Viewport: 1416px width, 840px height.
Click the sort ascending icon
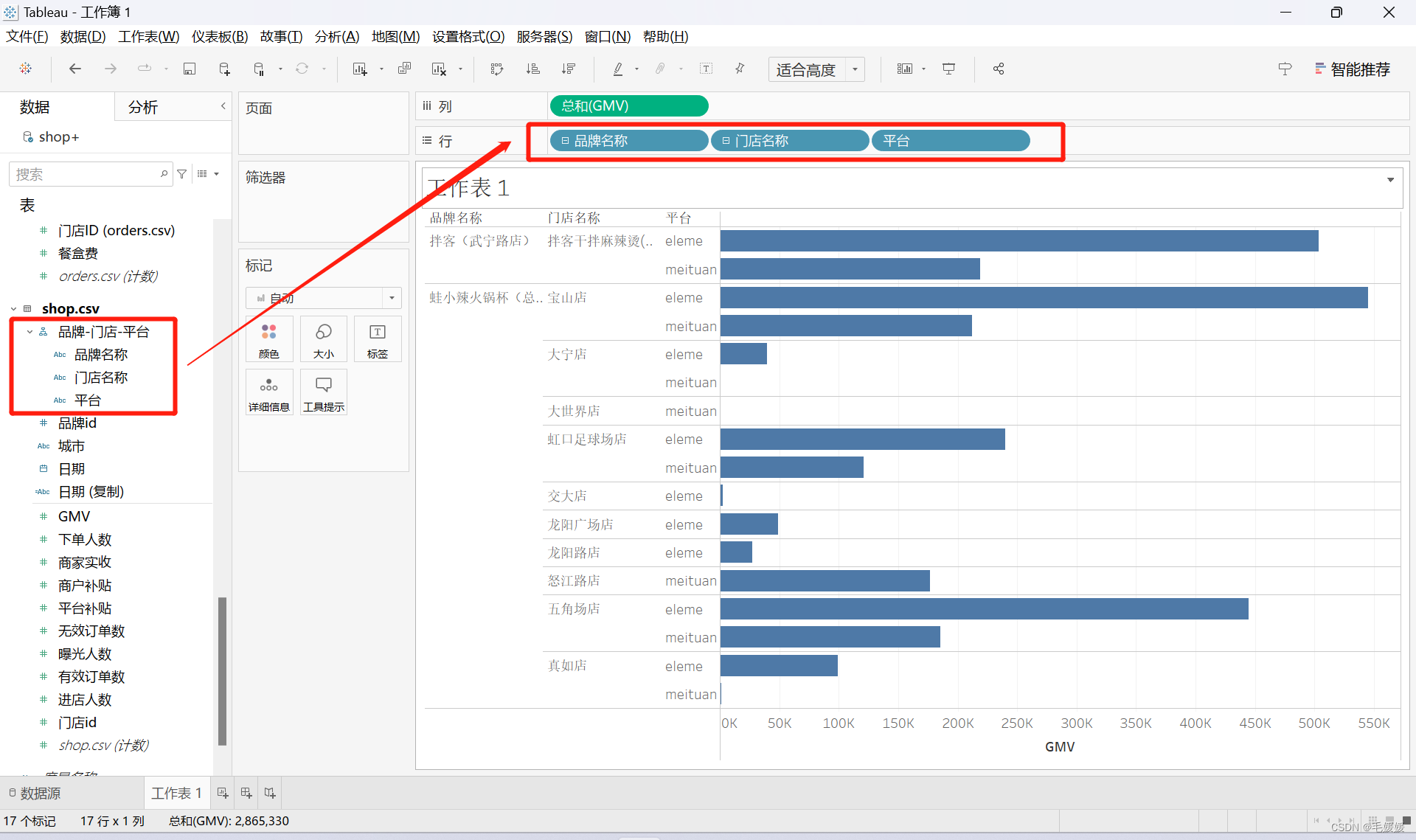[532, 69]
